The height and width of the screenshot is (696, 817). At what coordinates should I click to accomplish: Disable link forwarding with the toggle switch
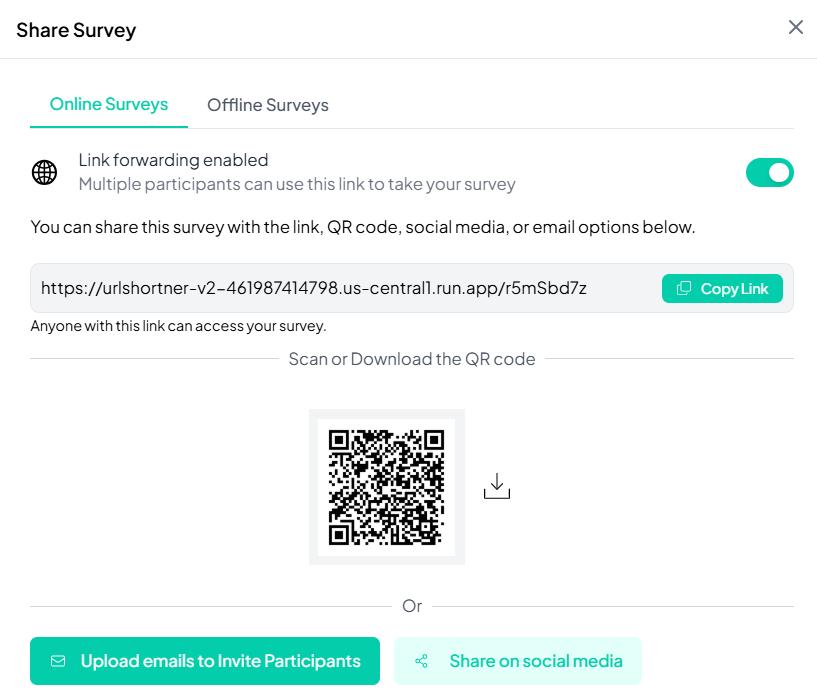770,172
